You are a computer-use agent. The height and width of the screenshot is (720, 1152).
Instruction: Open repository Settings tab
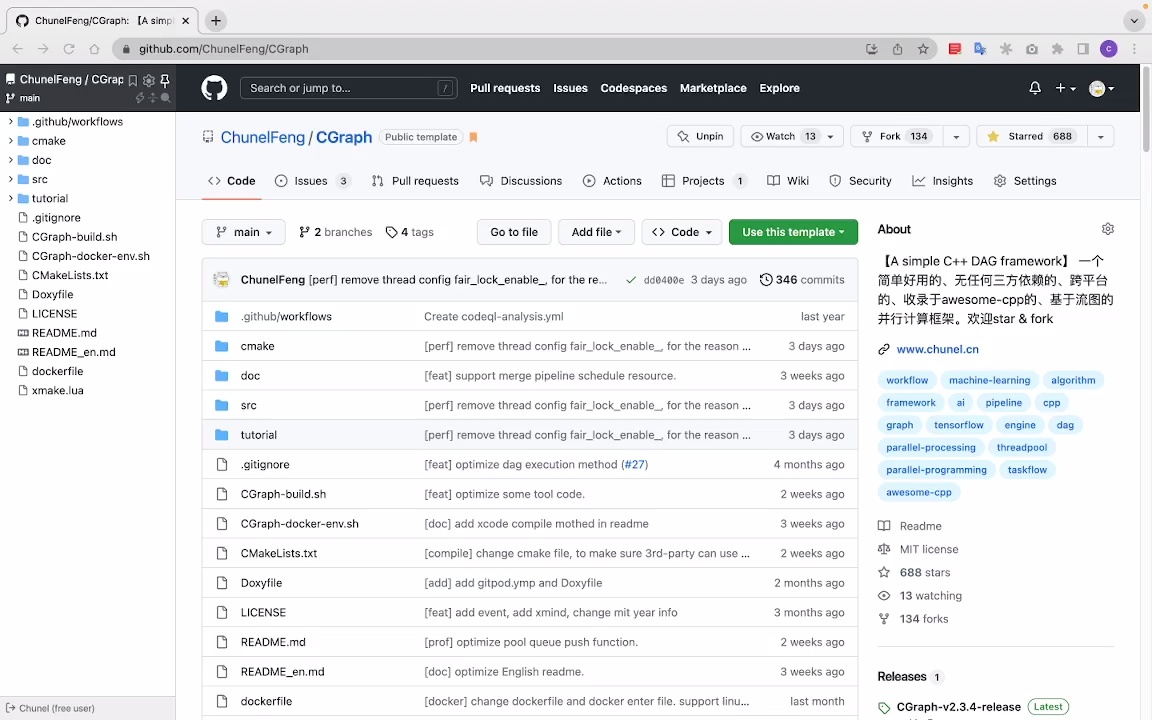click(x=1025, y=181)
